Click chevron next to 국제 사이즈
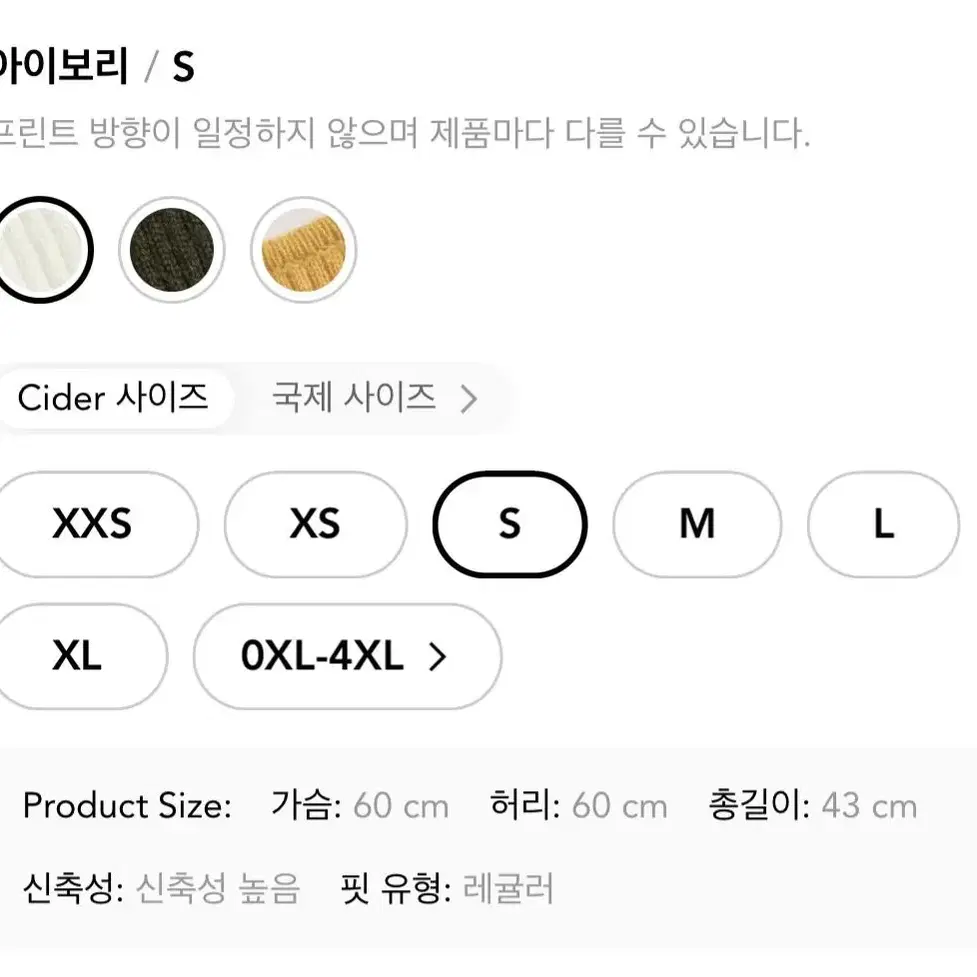 click(469, 399)
